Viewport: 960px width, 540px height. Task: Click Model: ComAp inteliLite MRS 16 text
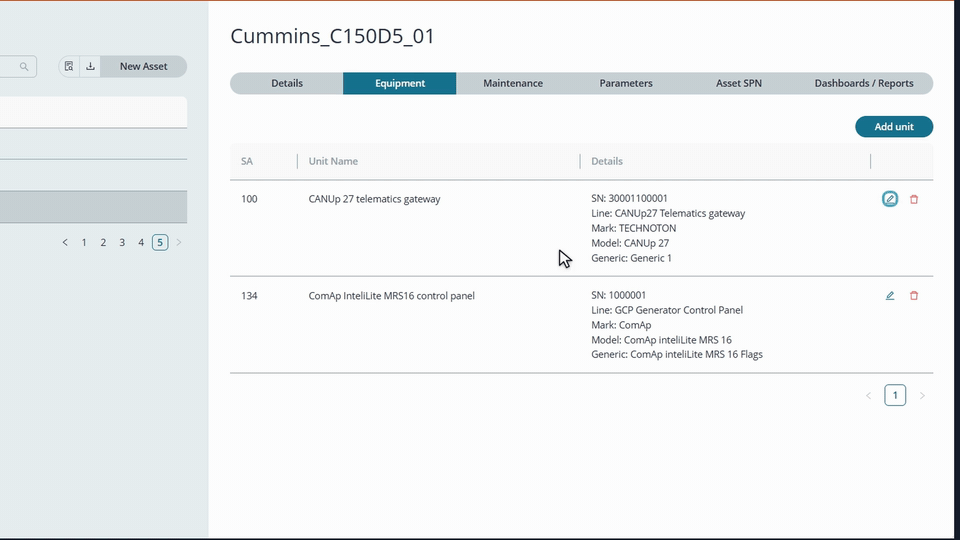coord(661,340)
